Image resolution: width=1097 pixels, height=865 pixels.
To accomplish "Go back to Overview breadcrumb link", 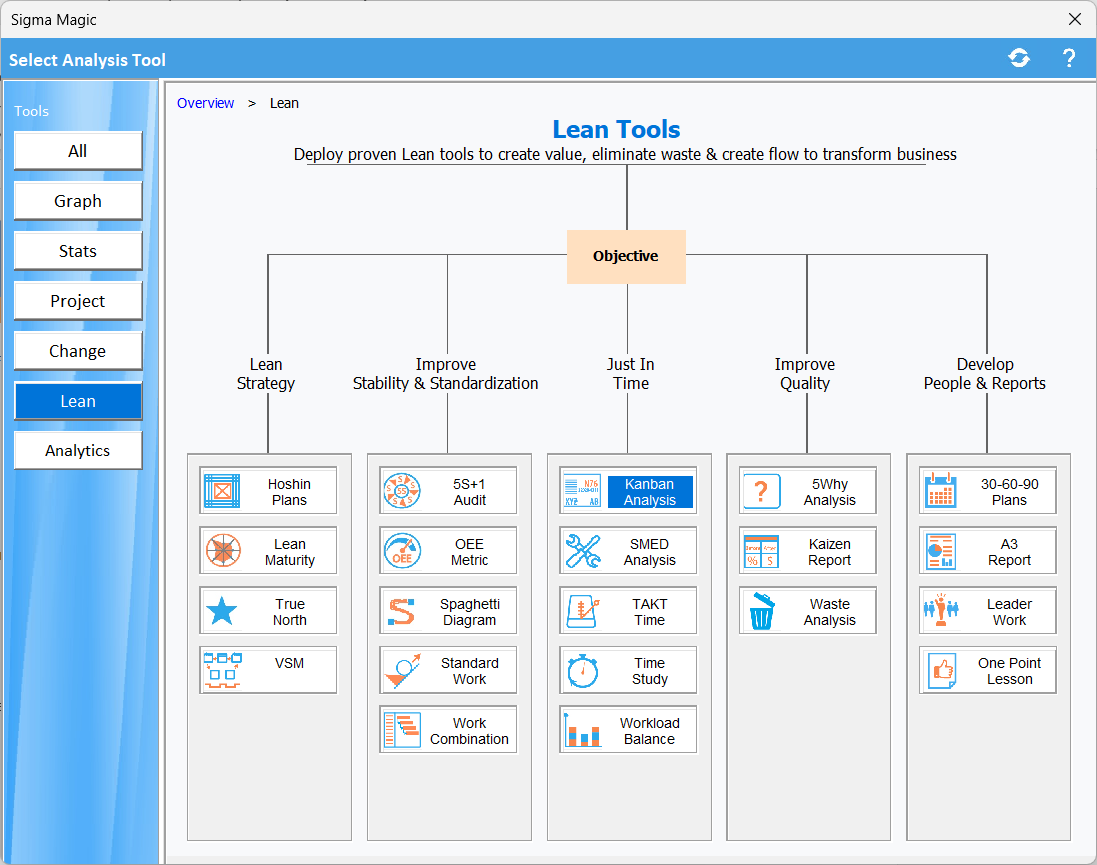I will point(205,103).
